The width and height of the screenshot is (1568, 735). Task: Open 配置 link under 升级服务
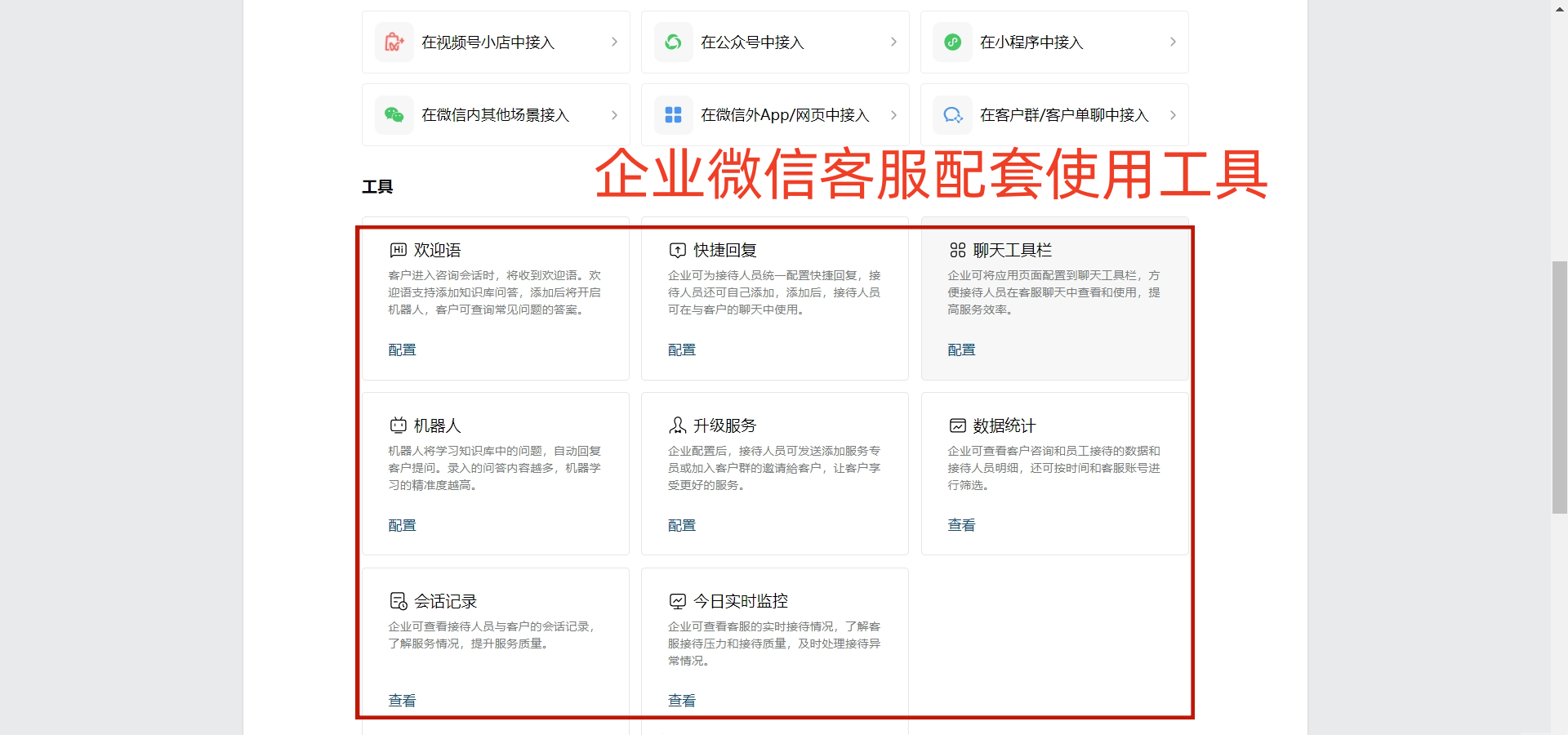(681, 525)
